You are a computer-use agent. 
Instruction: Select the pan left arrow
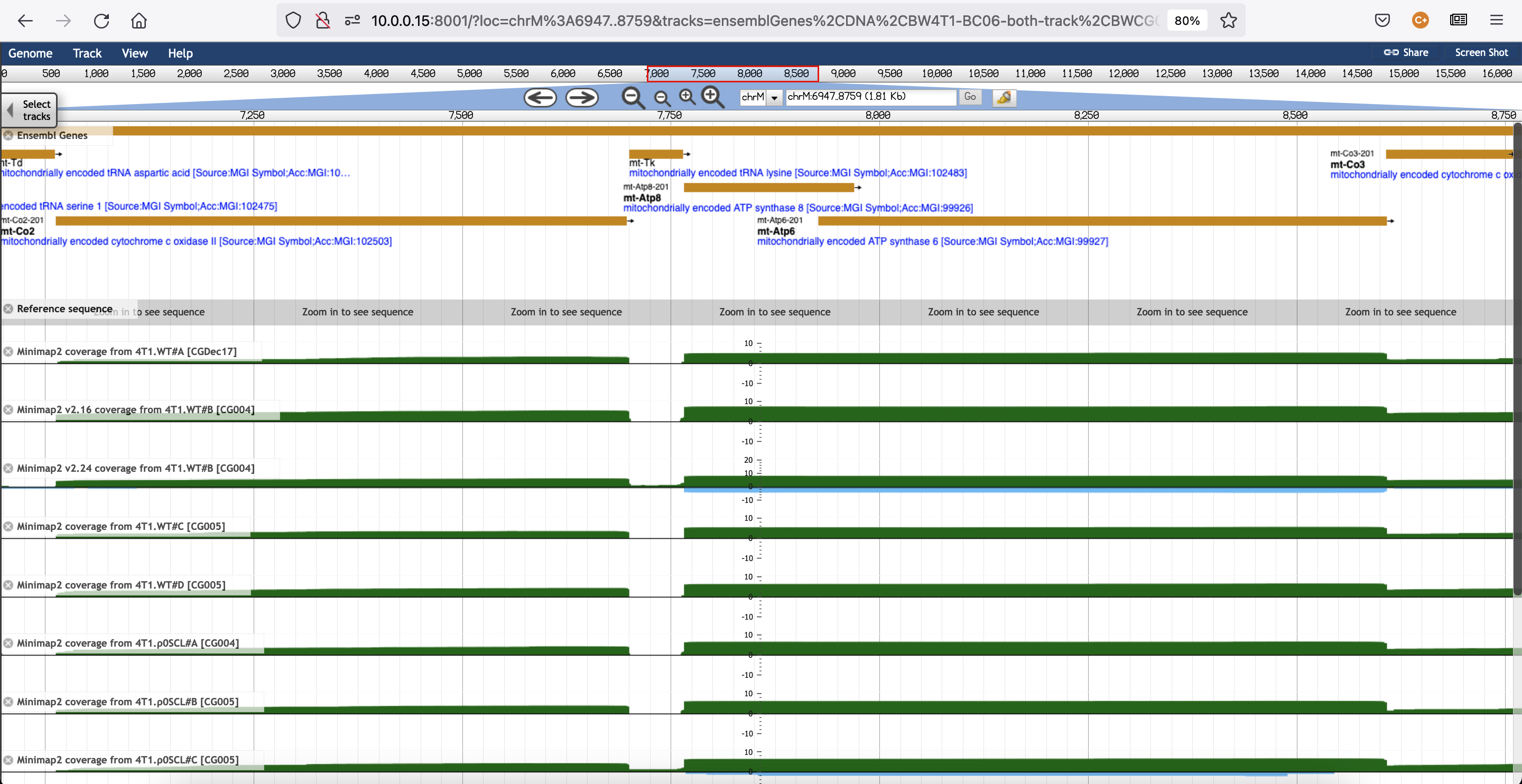click(541, 98)
